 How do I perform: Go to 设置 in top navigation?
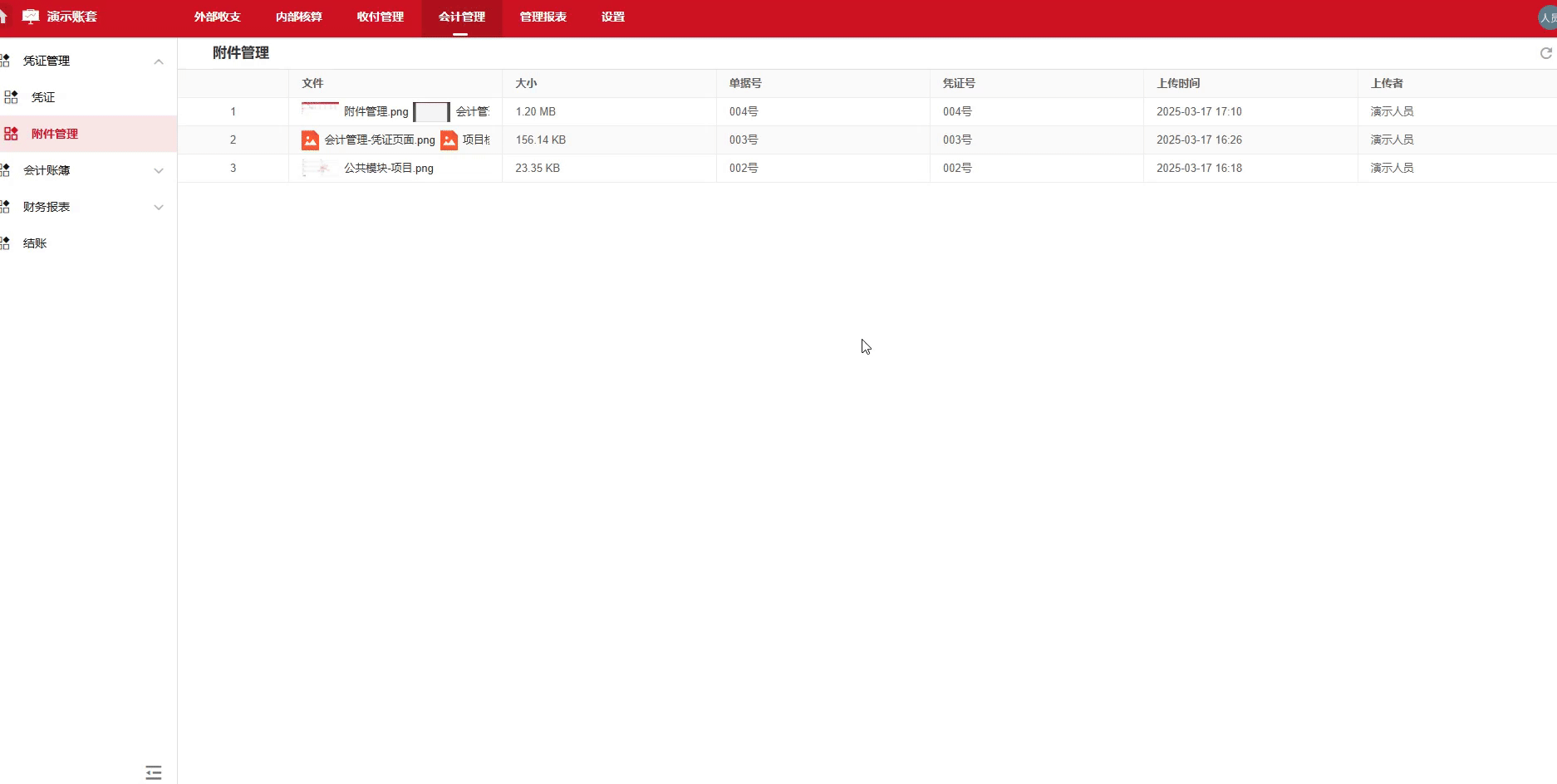[612, 17]
